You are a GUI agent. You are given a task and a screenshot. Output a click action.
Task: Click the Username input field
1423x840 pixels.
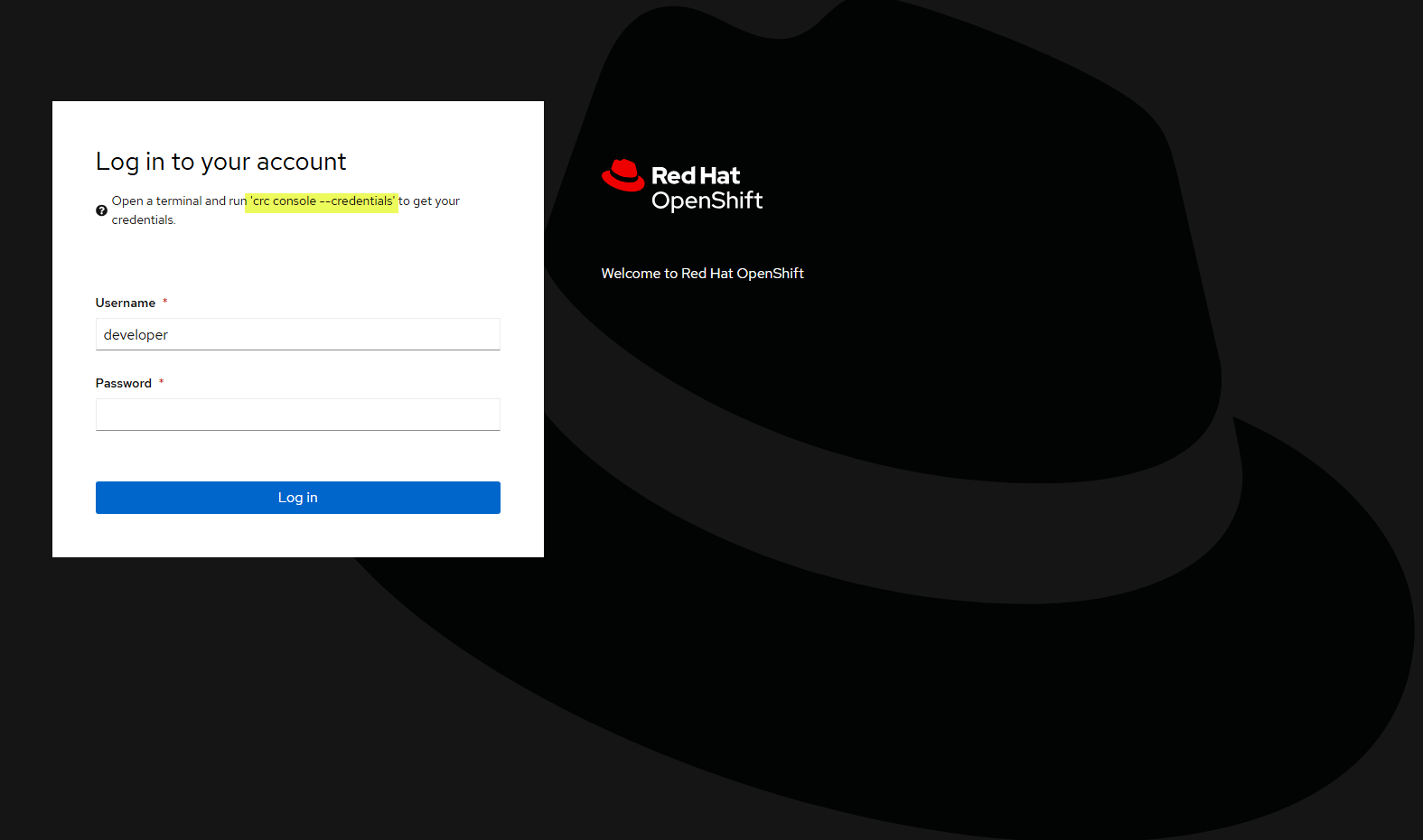pyautogui.click(x=298, y=334)
